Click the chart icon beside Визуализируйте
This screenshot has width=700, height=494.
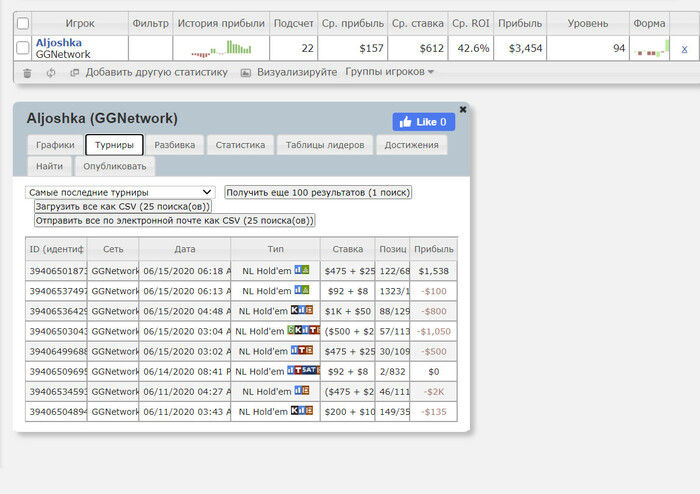246,73
